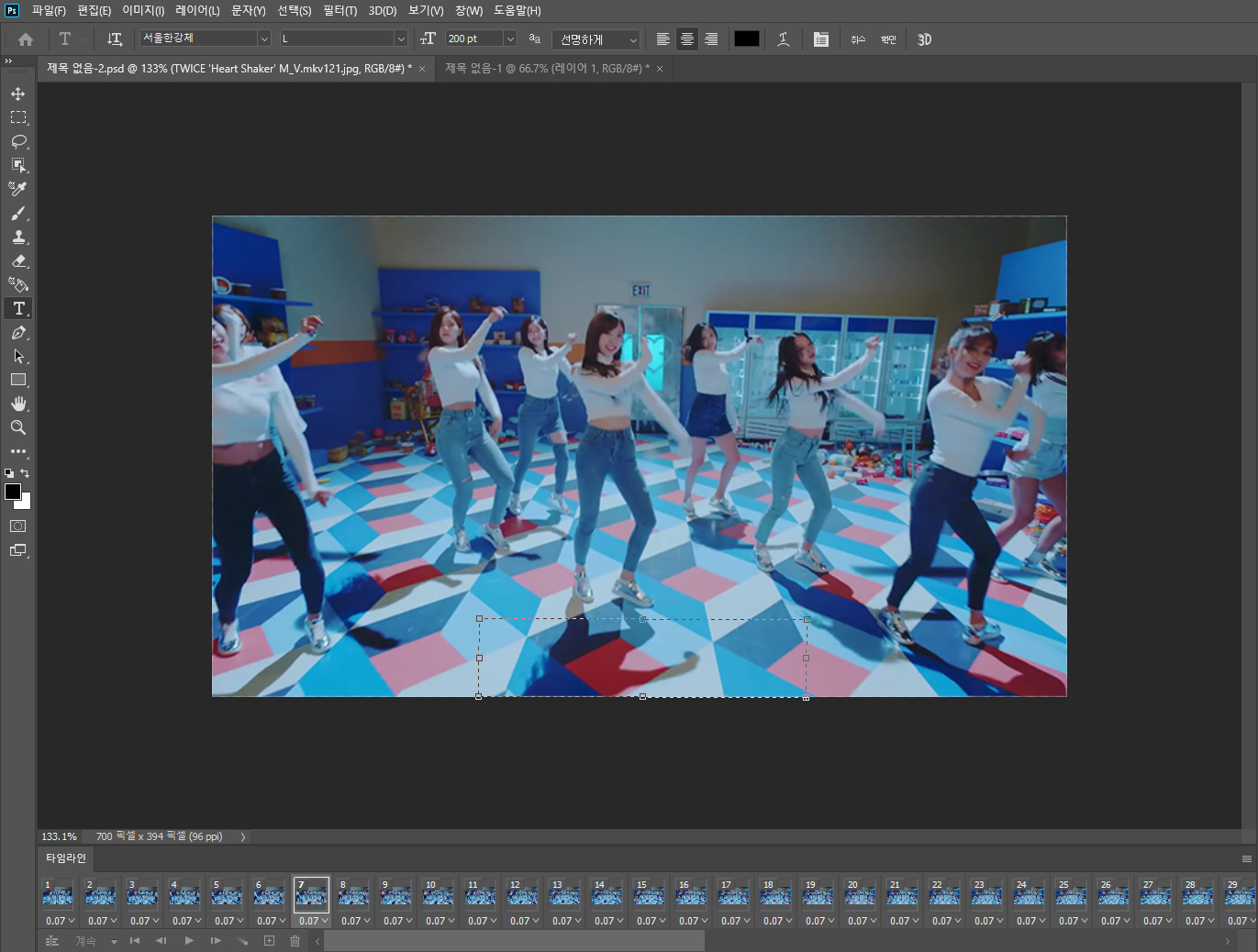Click the Home icon in options bar

tap(26, 39)
